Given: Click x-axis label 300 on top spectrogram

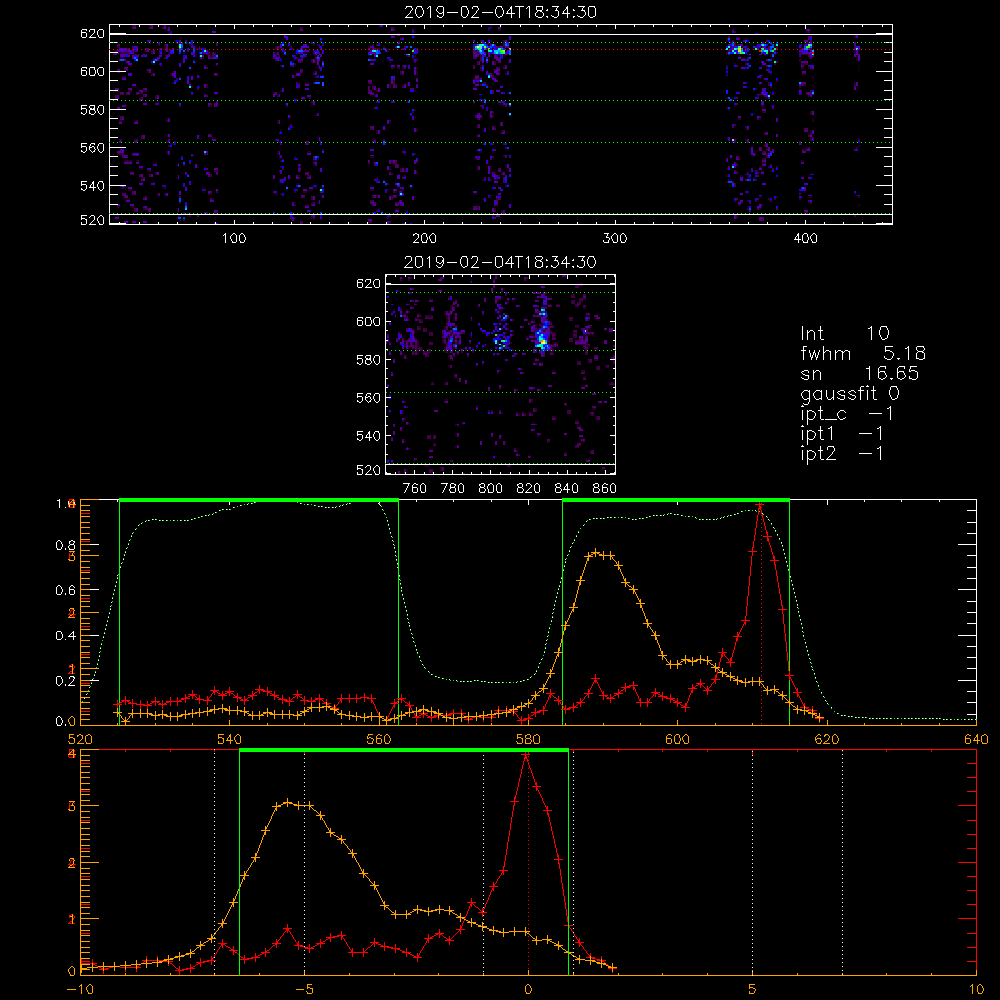Looking at the screenshot, I should tap(615, 239).
